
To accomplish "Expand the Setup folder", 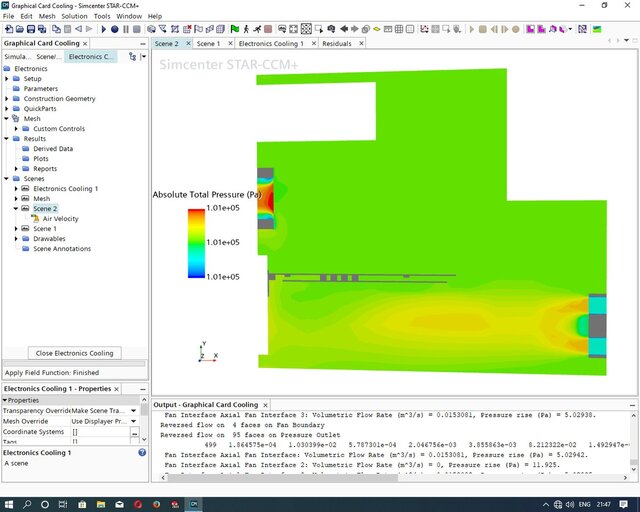I will pyautogui.click(x=7, y=78).
